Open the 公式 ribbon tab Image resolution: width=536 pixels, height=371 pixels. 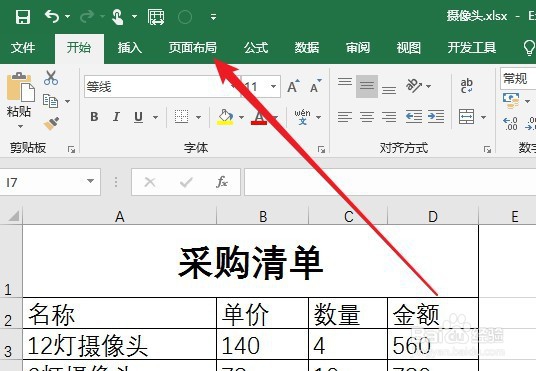[x=256, y=48]
